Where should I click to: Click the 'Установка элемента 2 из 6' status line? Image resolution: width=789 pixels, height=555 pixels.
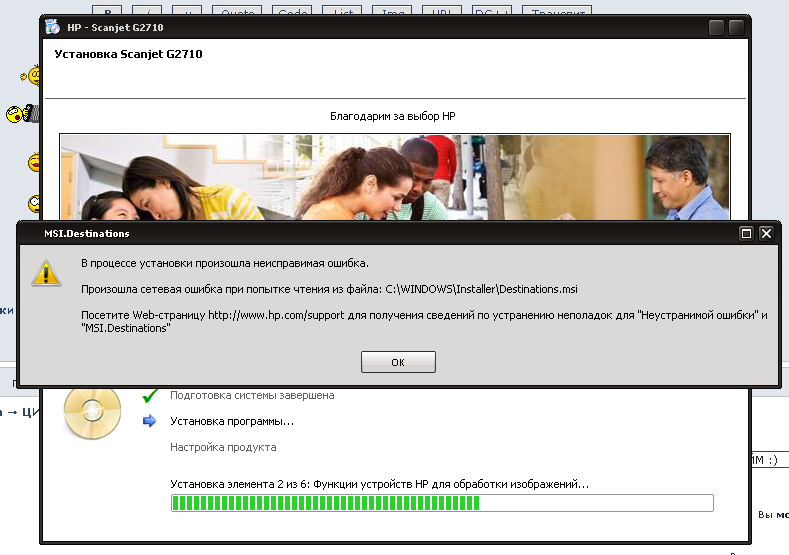click(379, 484)
